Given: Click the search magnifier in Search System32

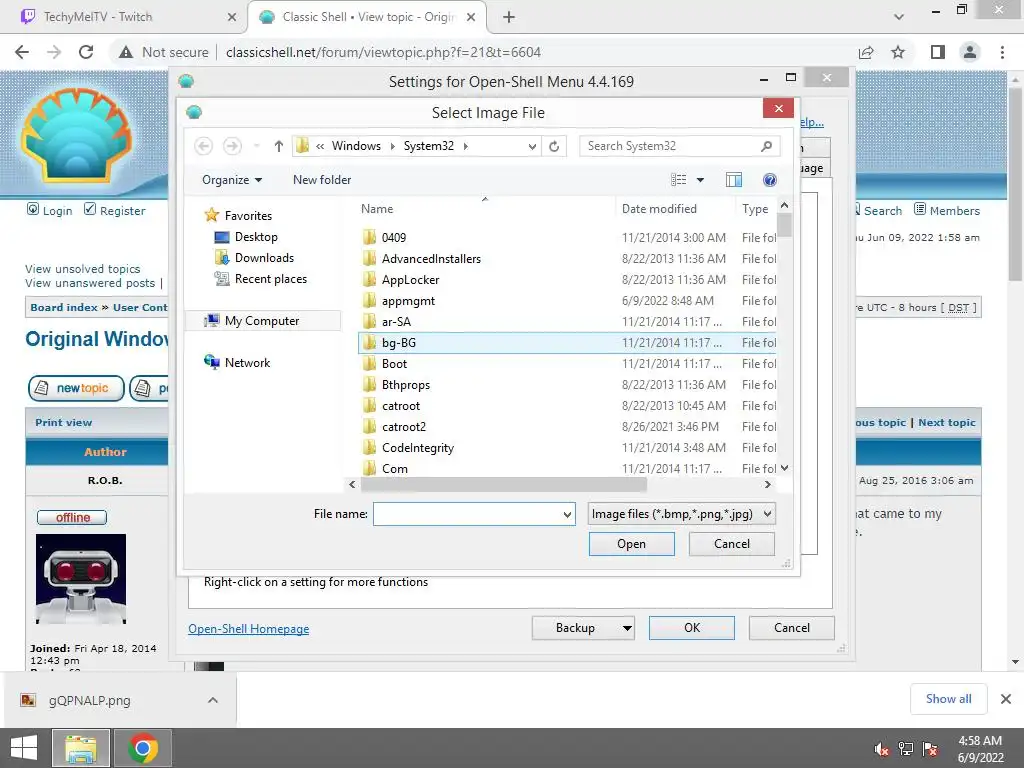Looking at the screenshot, I should pyautogui.click(x=767, y=146).
